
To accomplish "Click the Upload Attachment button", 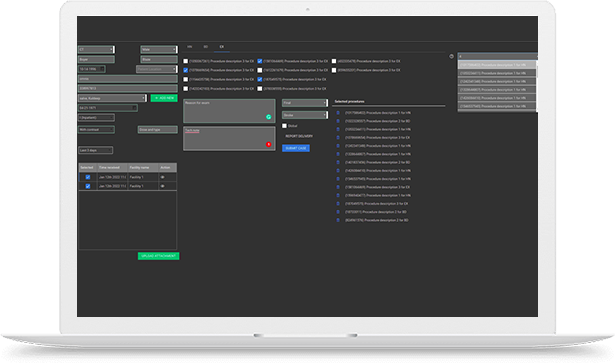I will [x=158, y=256].
